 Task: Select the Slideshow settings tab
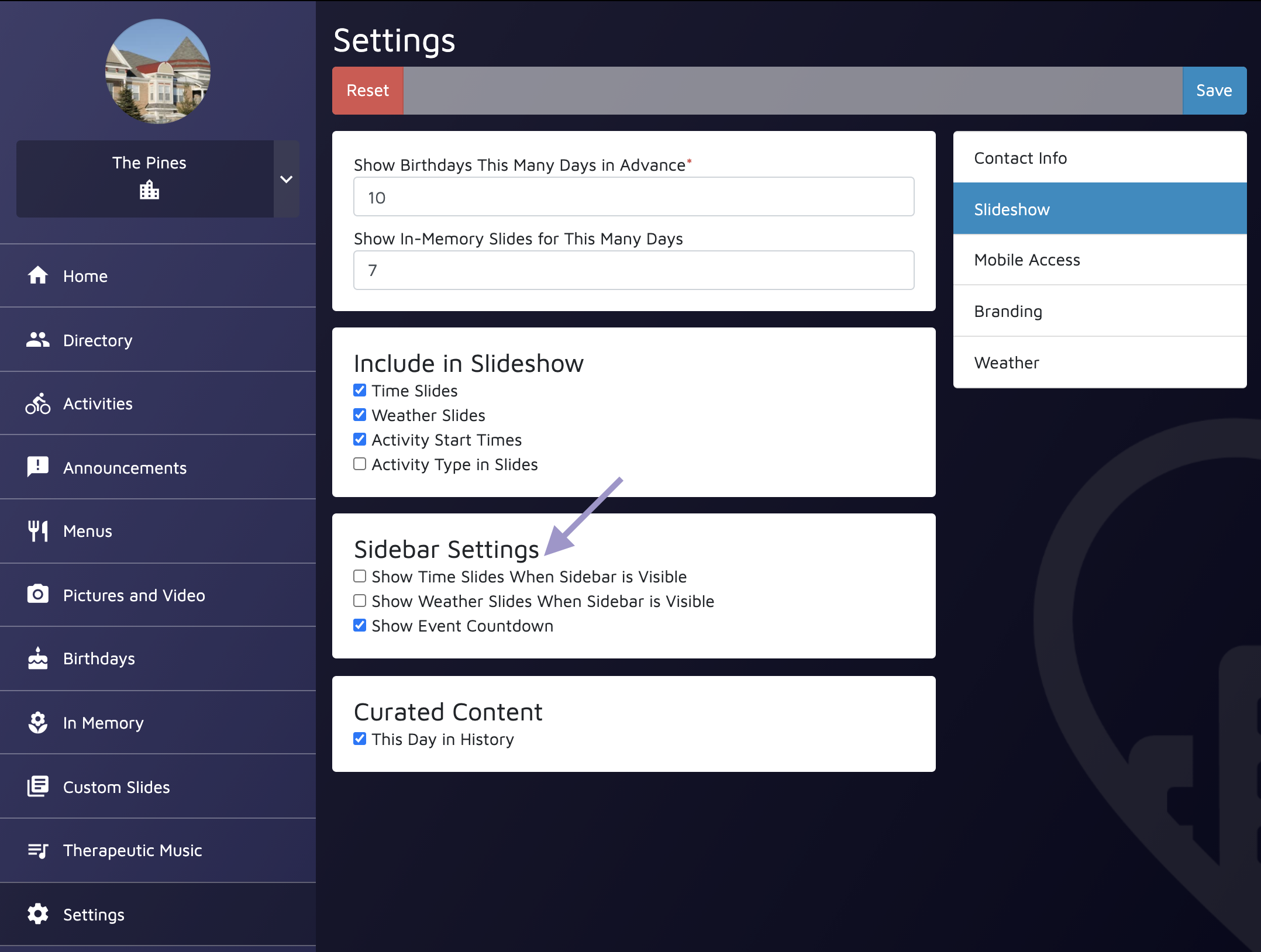1100,209
